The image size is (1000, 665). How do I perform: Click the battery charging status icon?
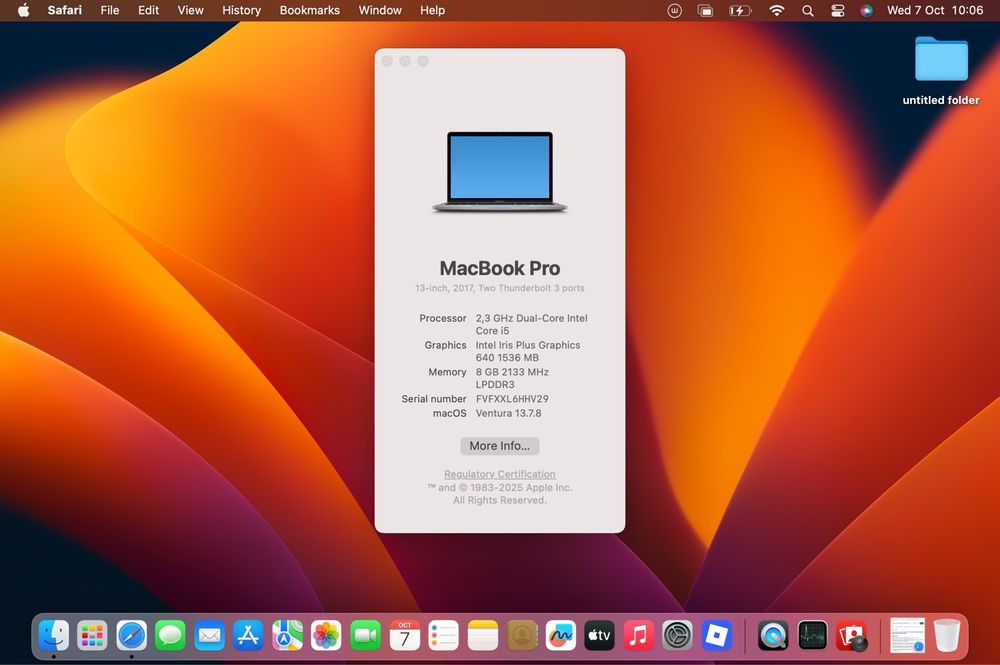click(x=740, y=10)
